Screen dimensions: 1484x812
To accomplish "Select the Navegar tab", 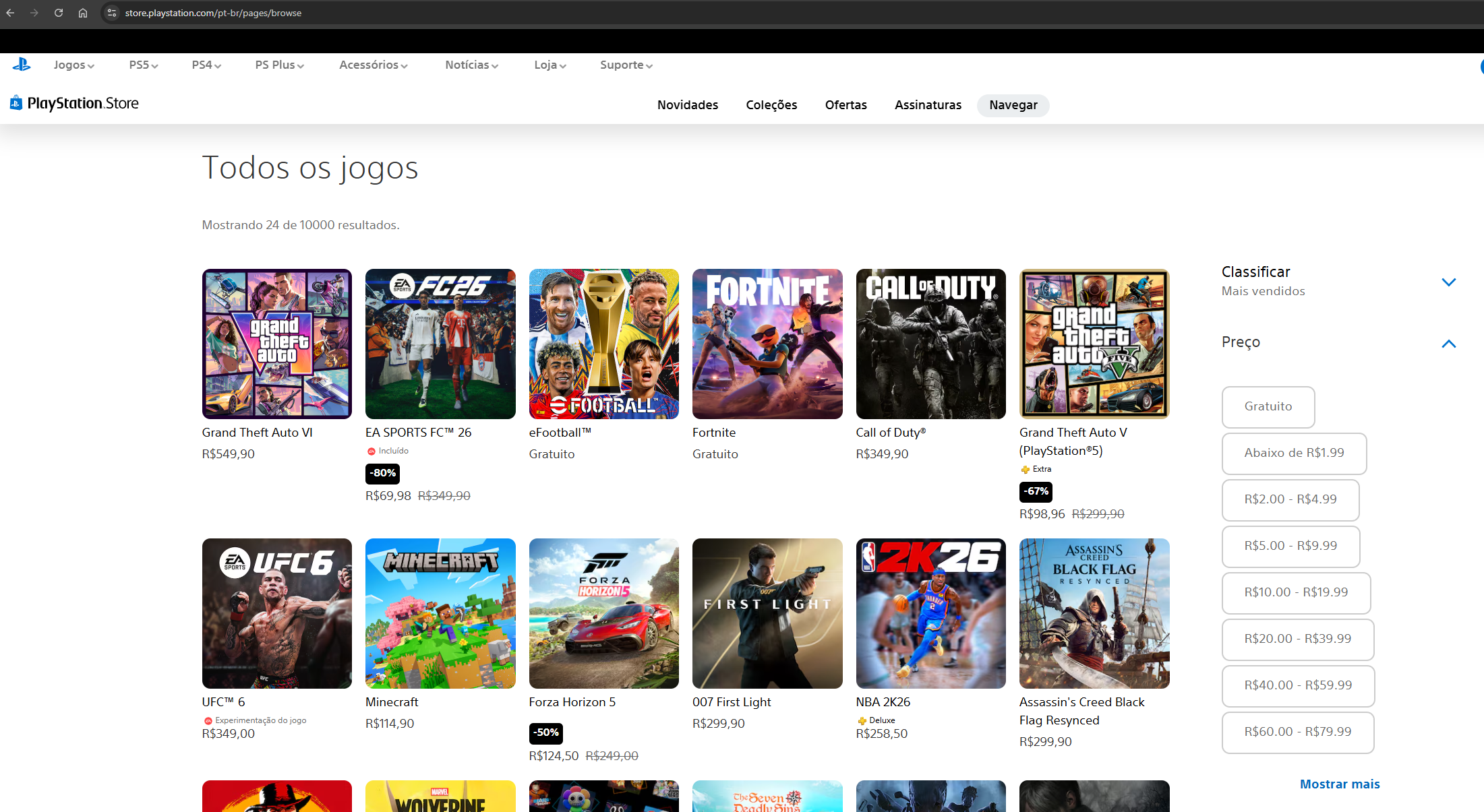I will [x=1013, y=105].
